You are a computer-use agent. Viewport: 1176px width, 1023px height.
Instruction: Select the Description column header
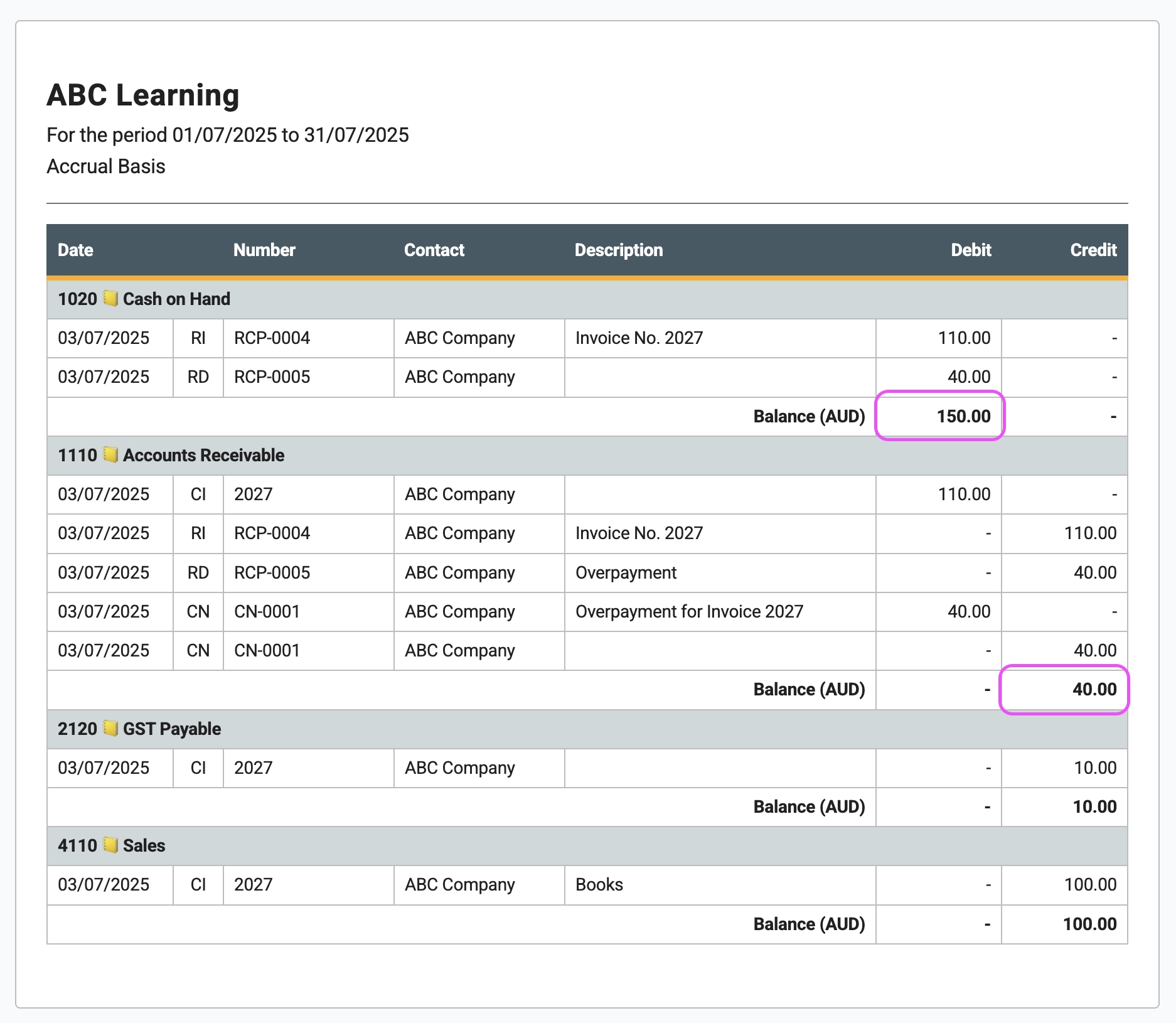point(619,250)
